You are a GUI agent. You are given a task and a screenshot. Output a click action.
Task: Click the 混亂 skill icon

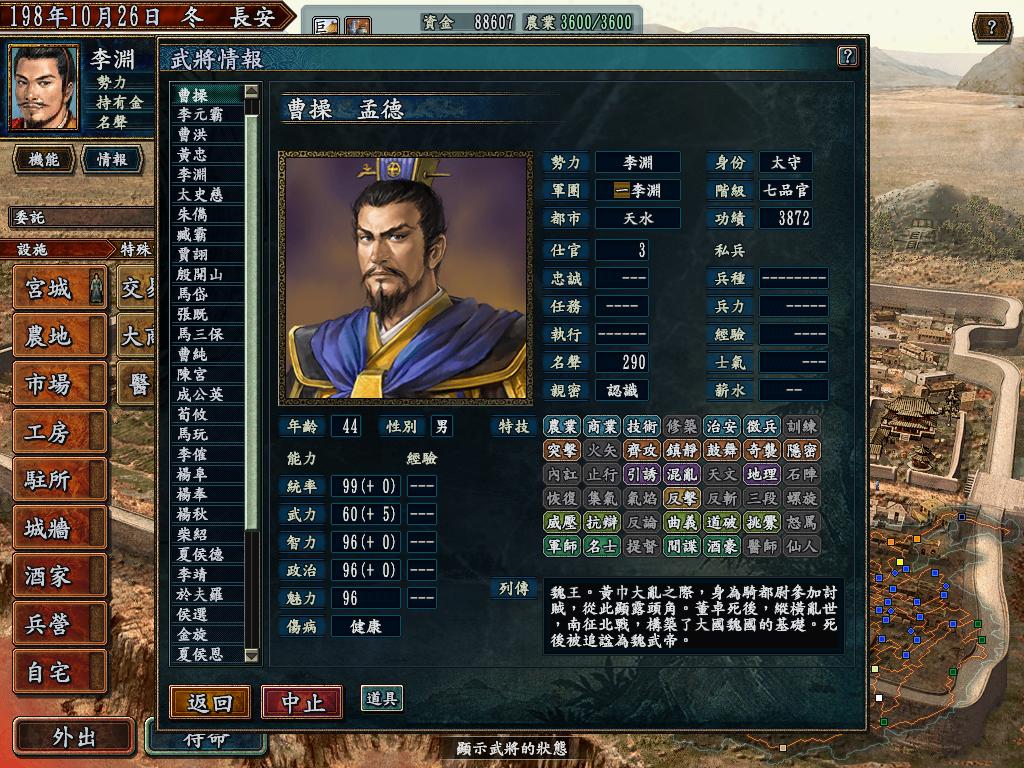pyautogui.click(x=682, y=474)
